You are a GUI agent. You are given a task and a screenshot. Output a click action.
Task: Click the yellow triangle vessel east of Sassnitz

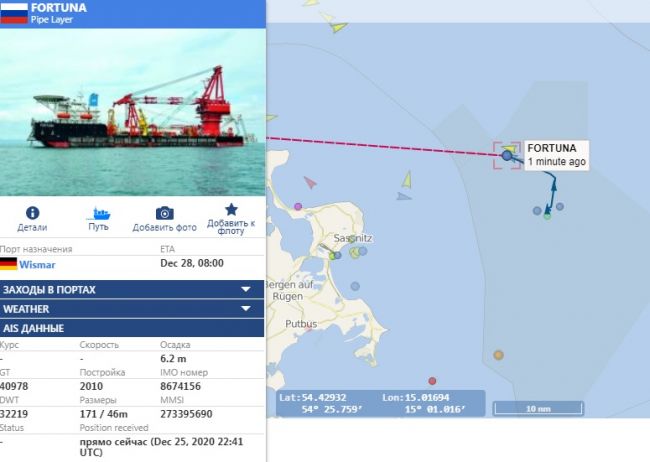click(x=407, y=180)
